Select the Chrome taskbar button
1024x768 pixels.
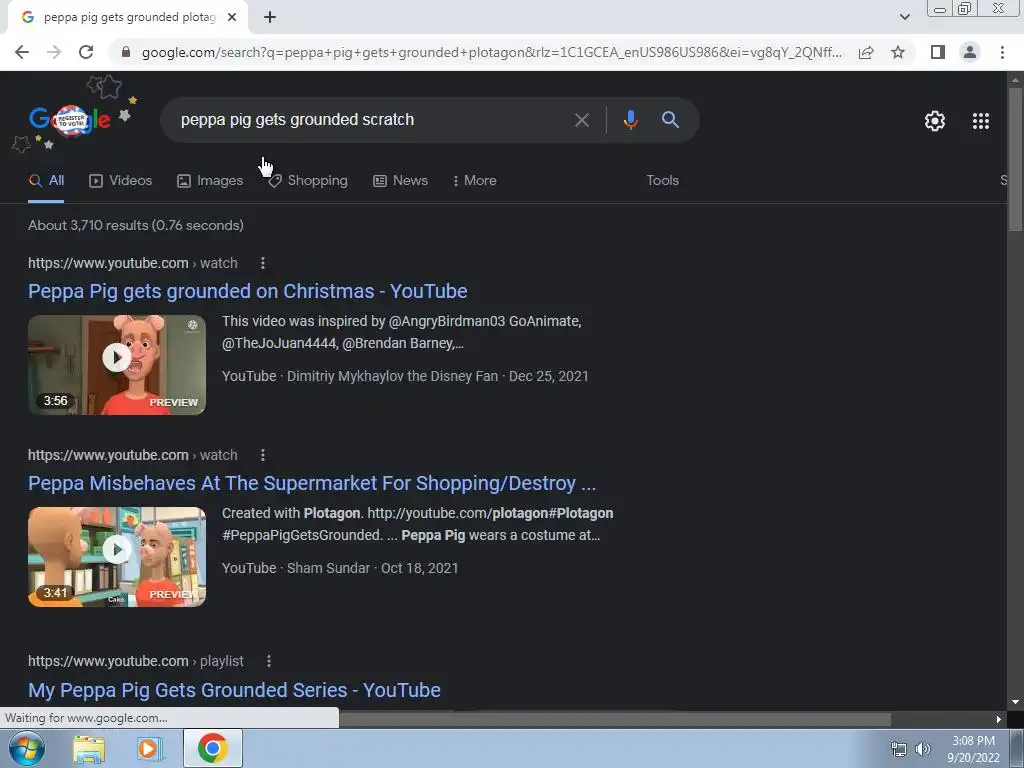[x=213, y=748]
